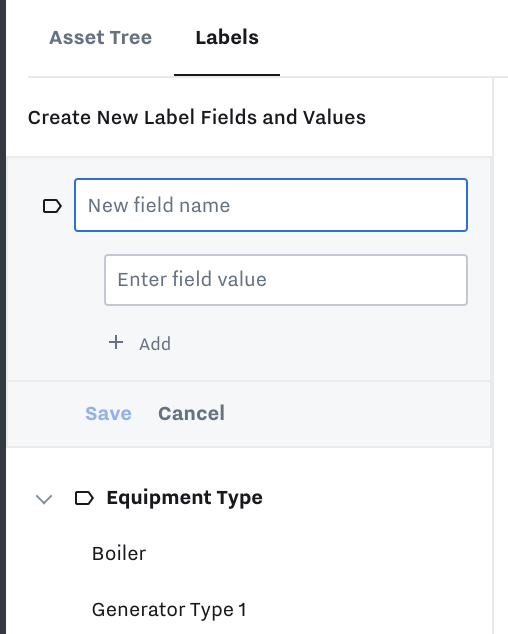
Task: Click the tag icon beside New field name
Action: click(52, 206)
